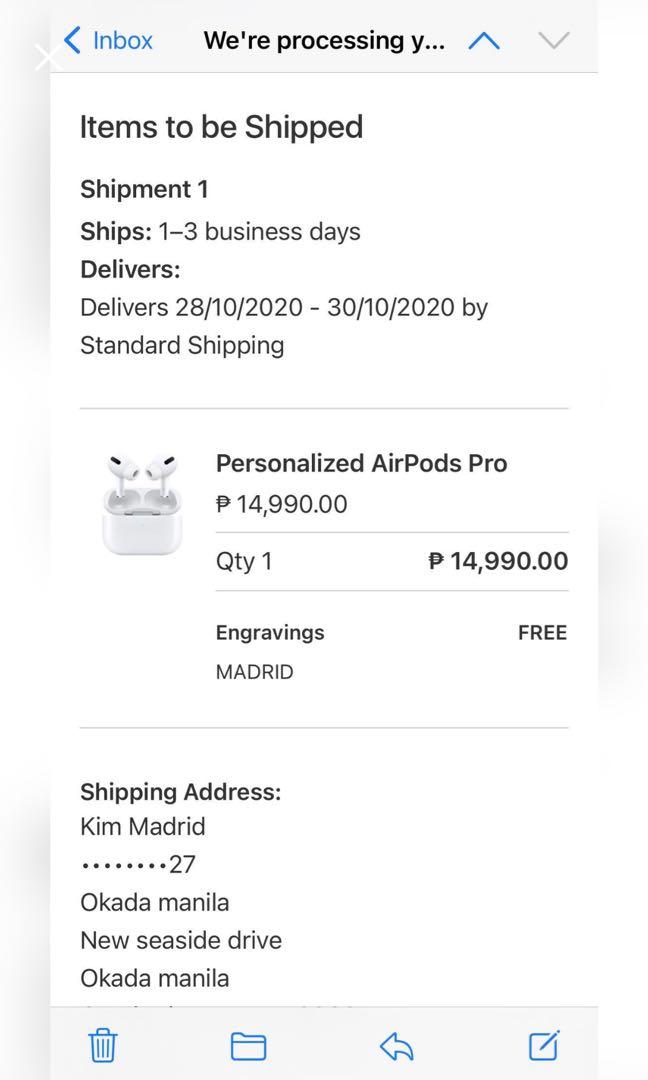The image size is (648, 1080).
Task: Collapse the thread with the gray down arrow
Action: 553,40
